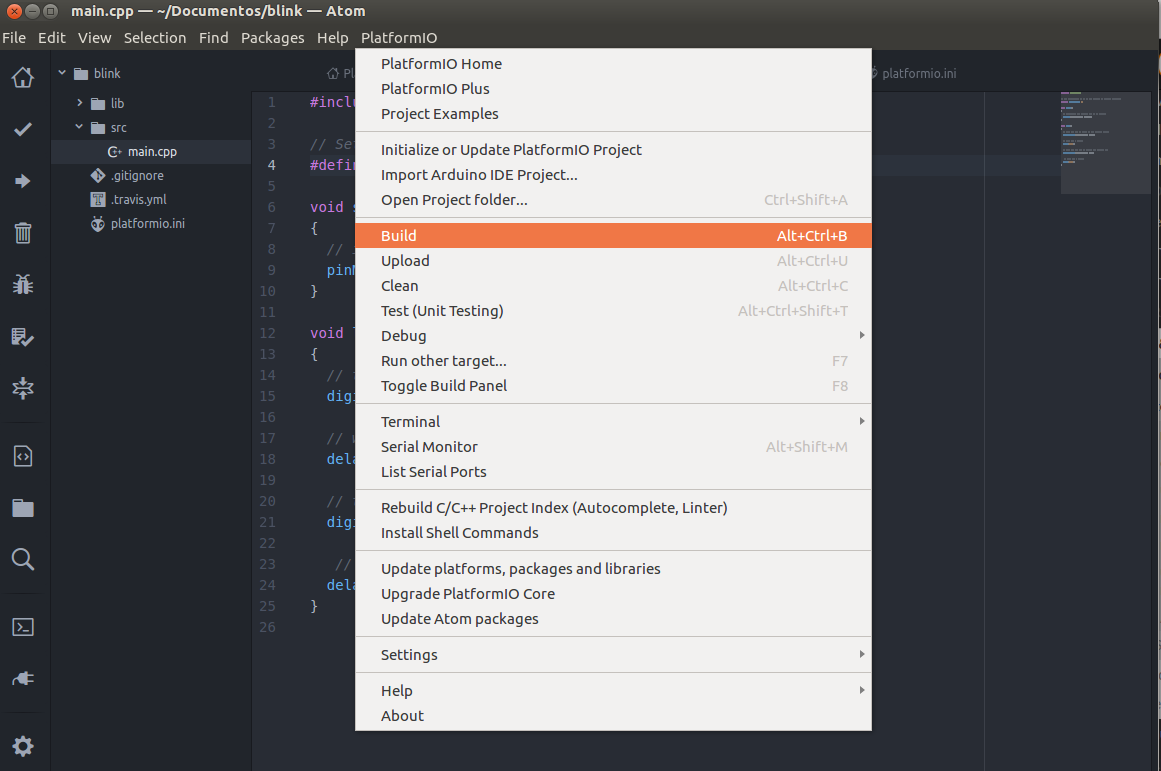Choose Clean from the menu

(x=613, y=286)
